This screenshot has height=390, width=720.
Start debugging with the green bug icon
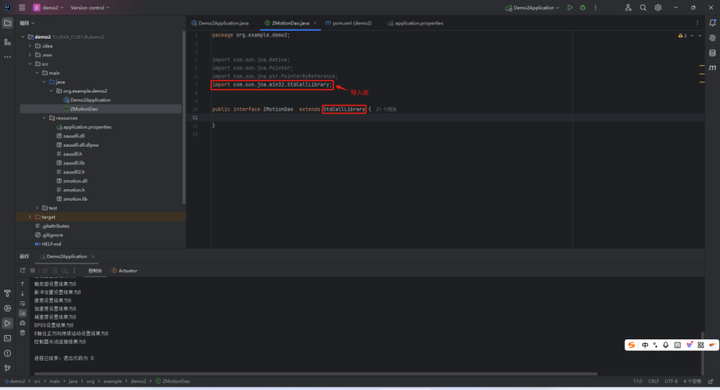(x=583, y=7)
